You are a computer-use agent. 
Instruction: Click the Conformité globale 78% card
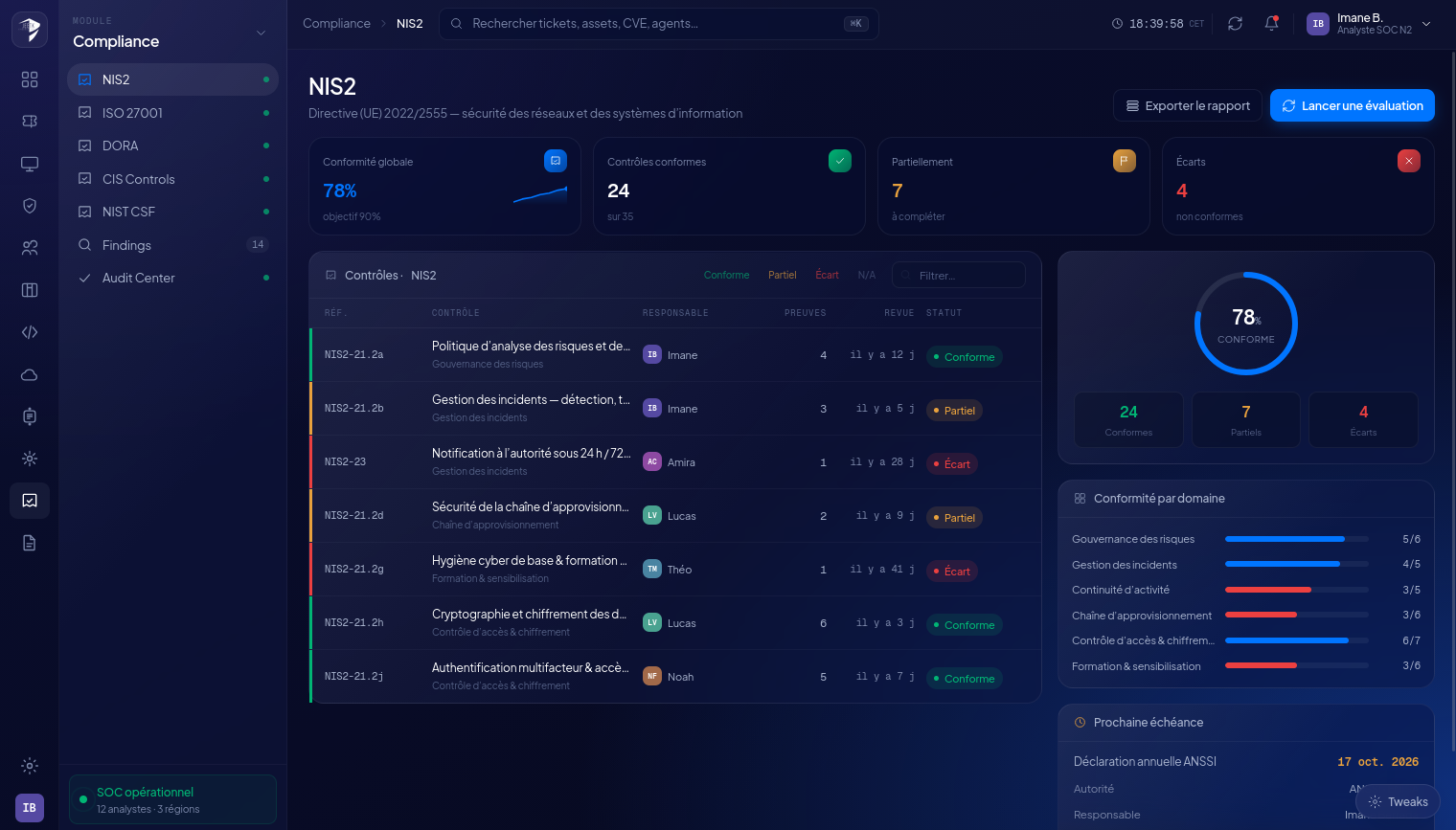[444, 186]
